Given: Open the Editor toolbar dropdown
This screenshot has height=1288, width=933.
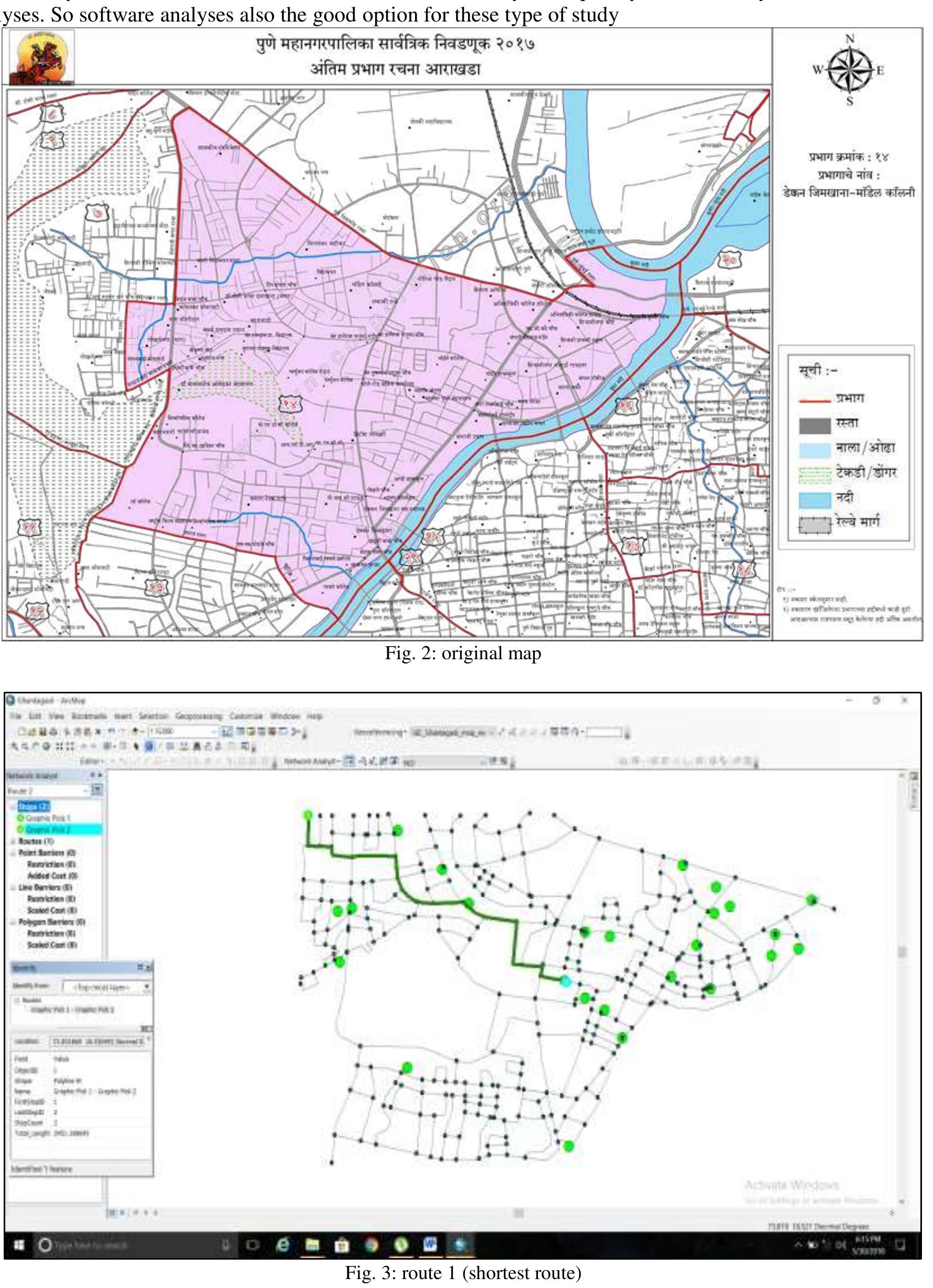Looking at the screenshot, I should coord(92,761).
